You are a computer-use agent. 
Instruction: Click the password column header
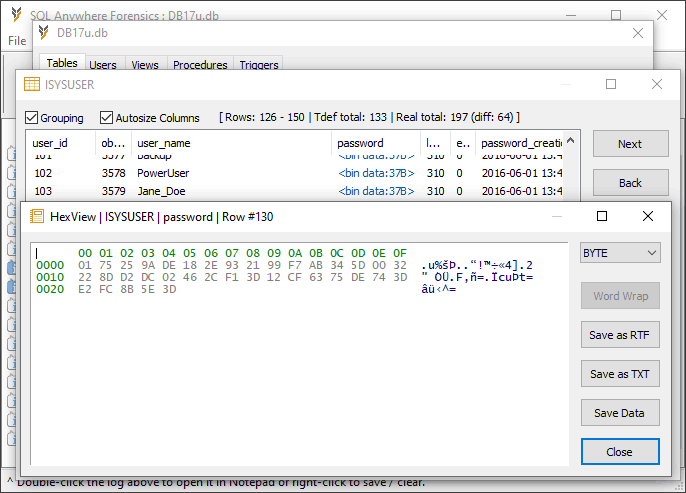coord(376,143)
